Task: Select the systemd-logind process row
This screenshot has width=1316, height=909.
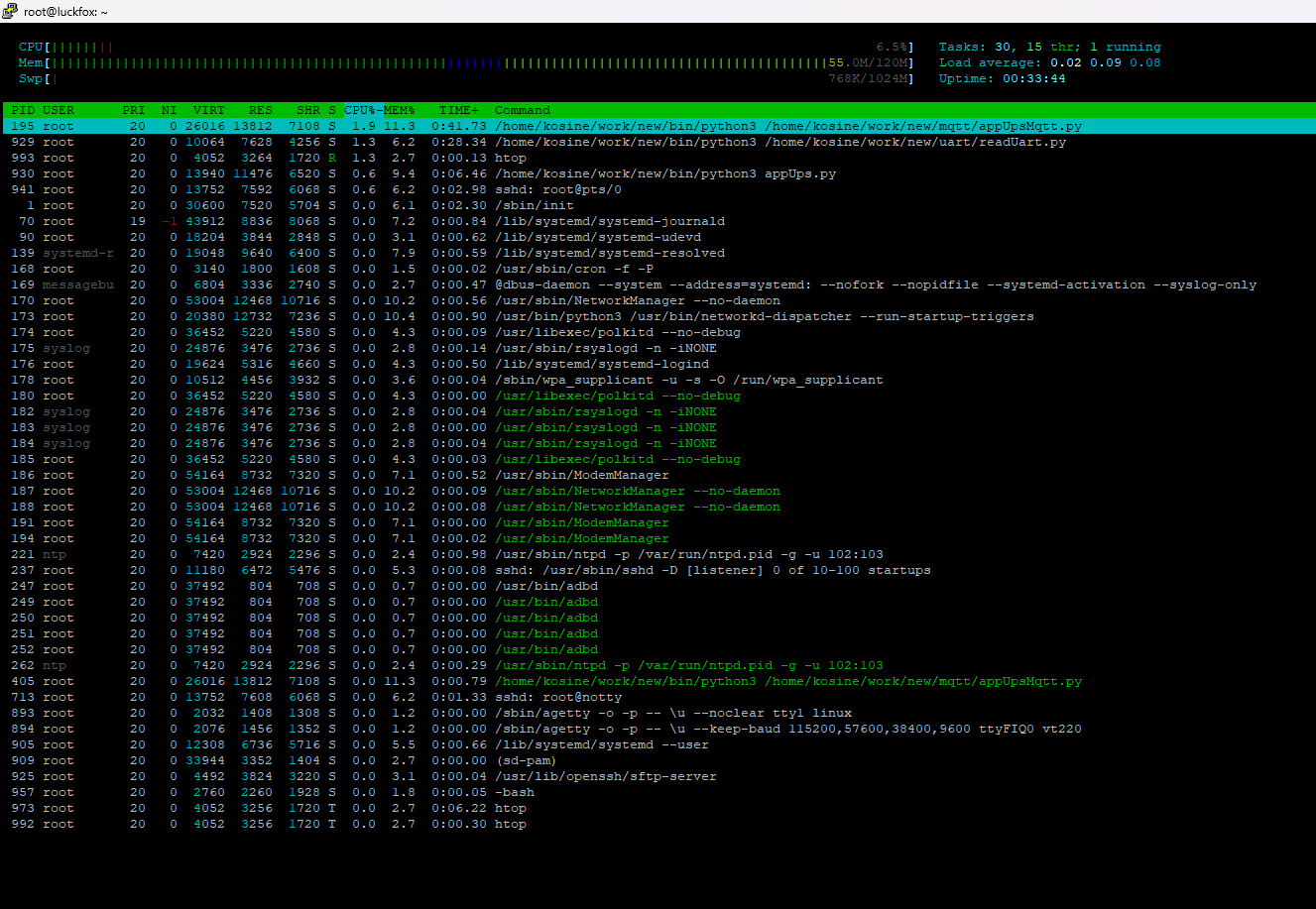Action: pyautogui.click(x=658, y=364)
